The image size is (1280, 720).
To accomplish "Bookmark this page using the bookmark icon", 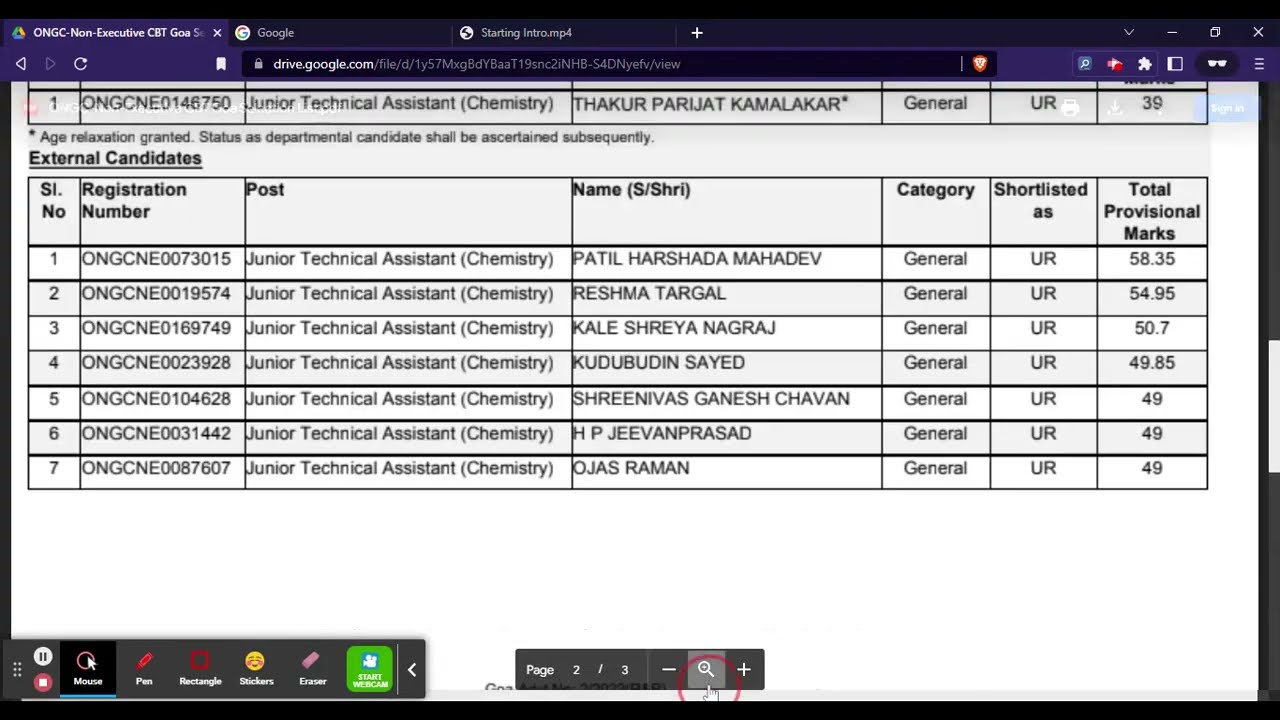I will 221,63.
